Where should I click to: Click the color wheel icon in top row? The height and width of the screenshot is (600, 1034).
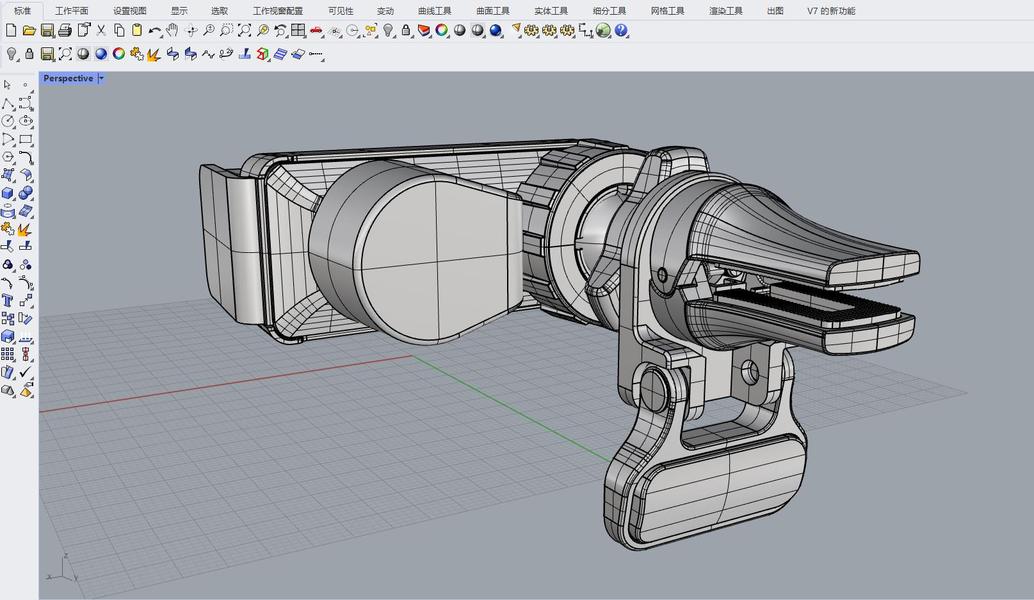(441, 31)
